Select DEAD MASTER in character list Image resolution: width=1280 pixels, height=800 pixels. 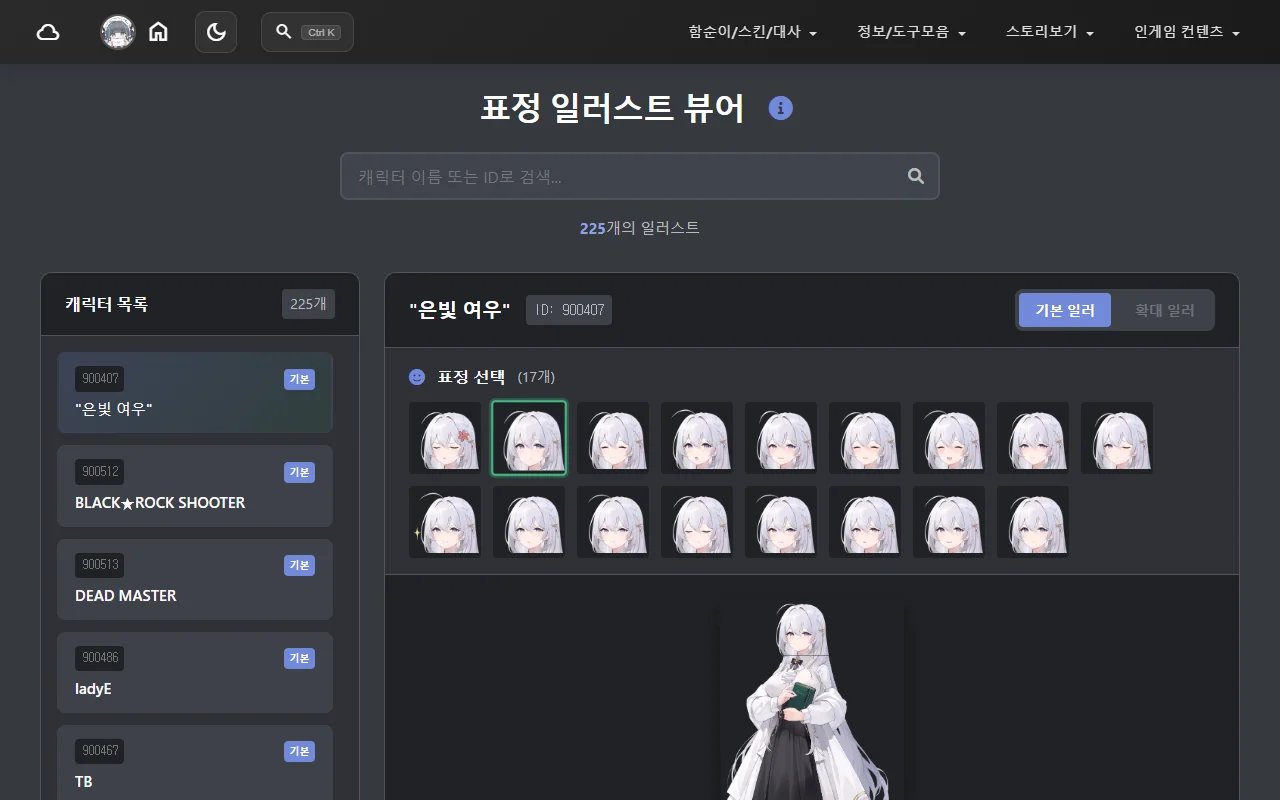pos(195,579)
